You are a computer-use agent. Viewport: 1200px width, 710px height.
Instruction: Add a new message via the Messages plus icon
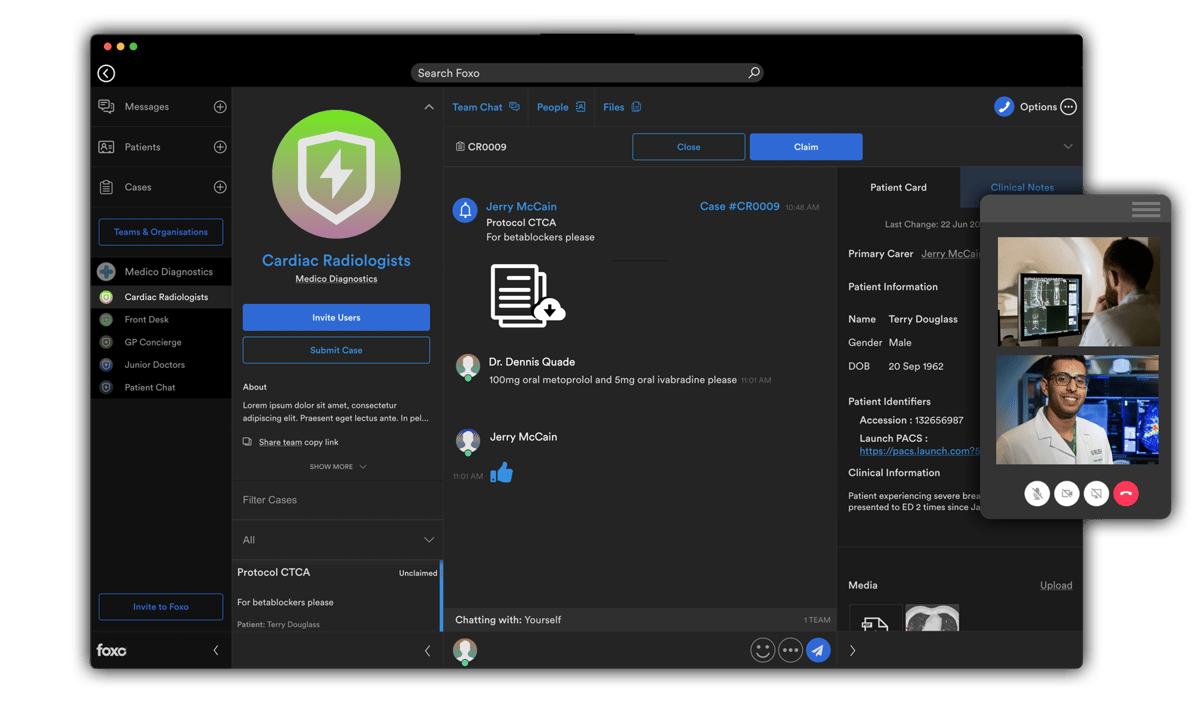click(x=222, y=107)
